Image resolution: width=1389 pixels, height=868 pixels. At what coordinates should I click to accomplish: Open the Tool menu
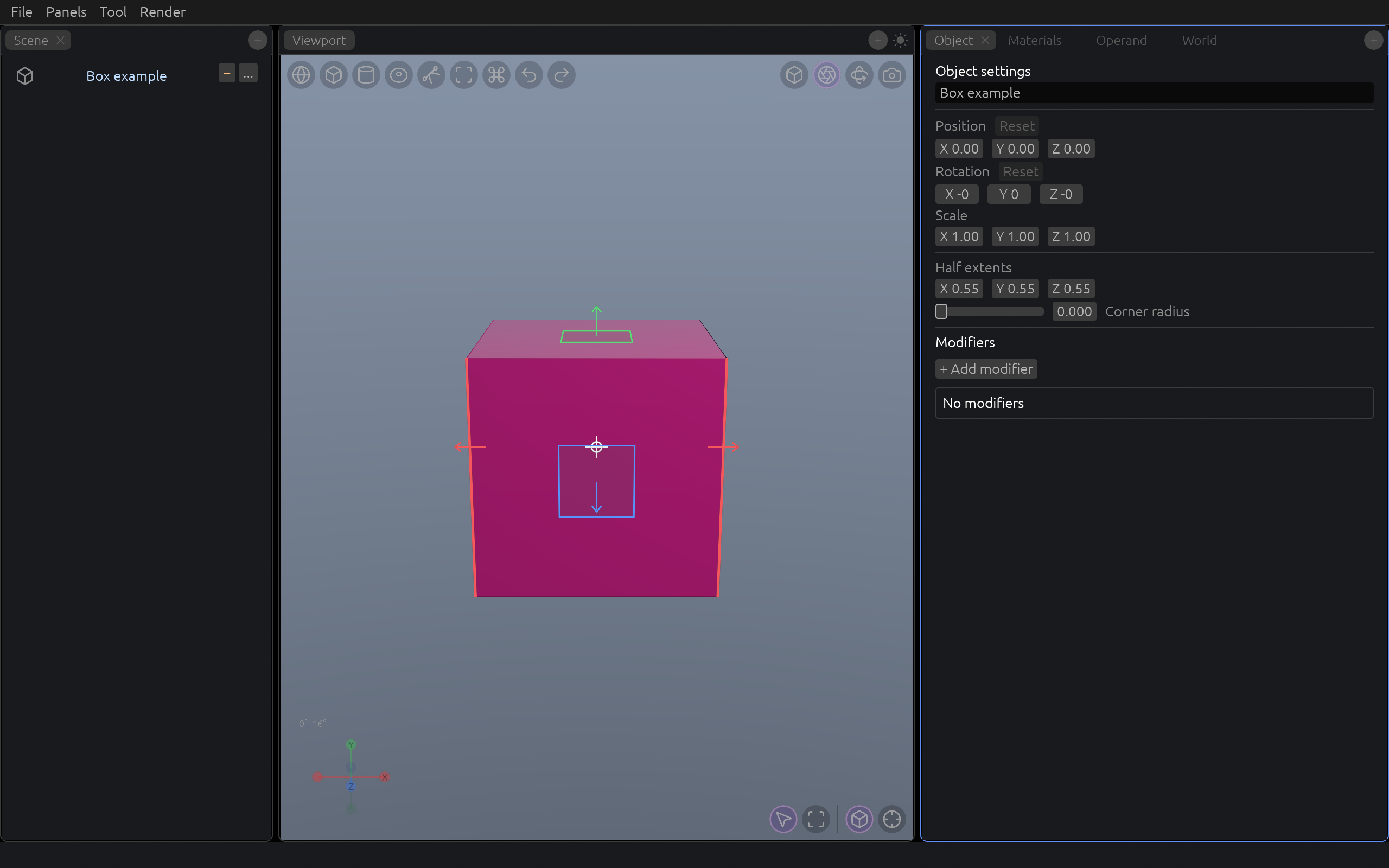(113, 12)
